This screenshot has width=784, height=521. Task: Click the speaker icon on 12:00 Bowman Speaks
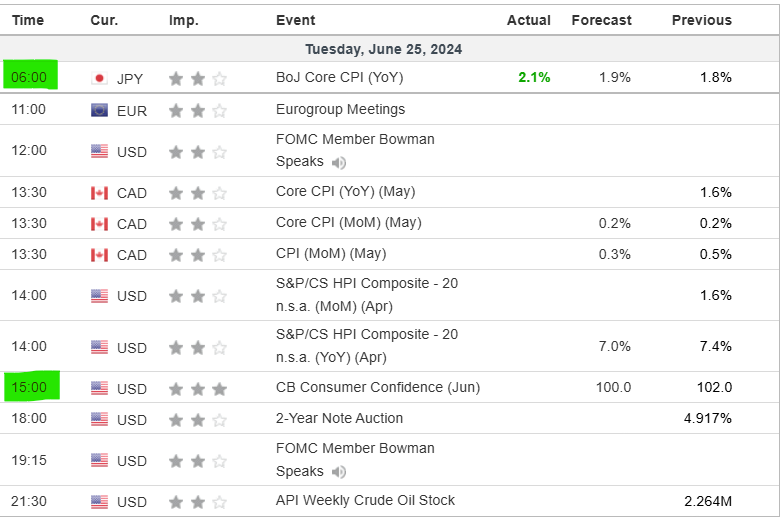tap(339, 162)
